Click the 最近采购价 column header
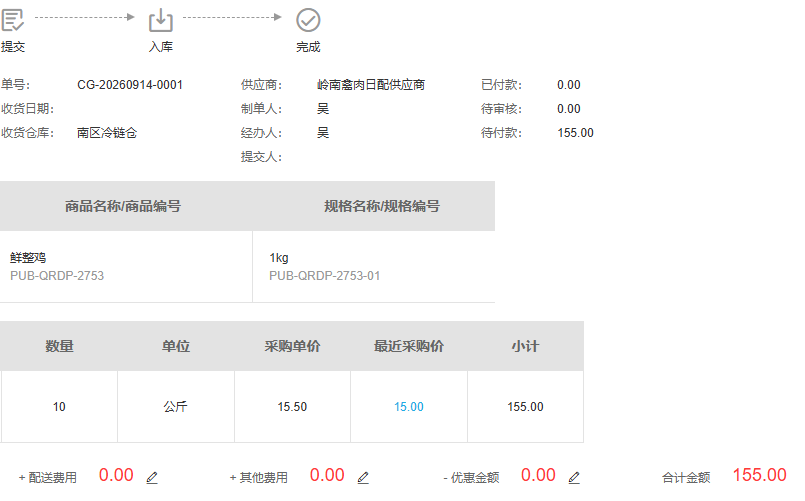Viewport: 805px width, 501px height. [409, 346]
